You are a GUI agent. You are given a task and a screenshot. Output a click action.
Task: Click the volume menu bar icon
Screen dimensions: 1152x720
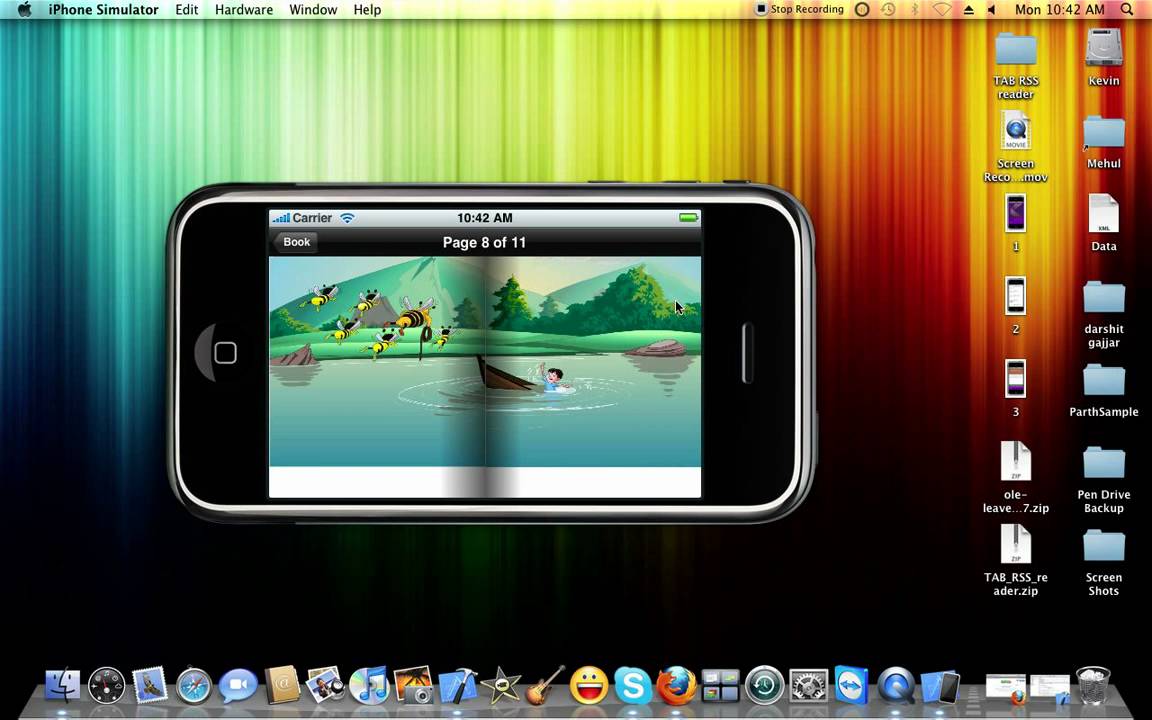[x=992, y=10]
